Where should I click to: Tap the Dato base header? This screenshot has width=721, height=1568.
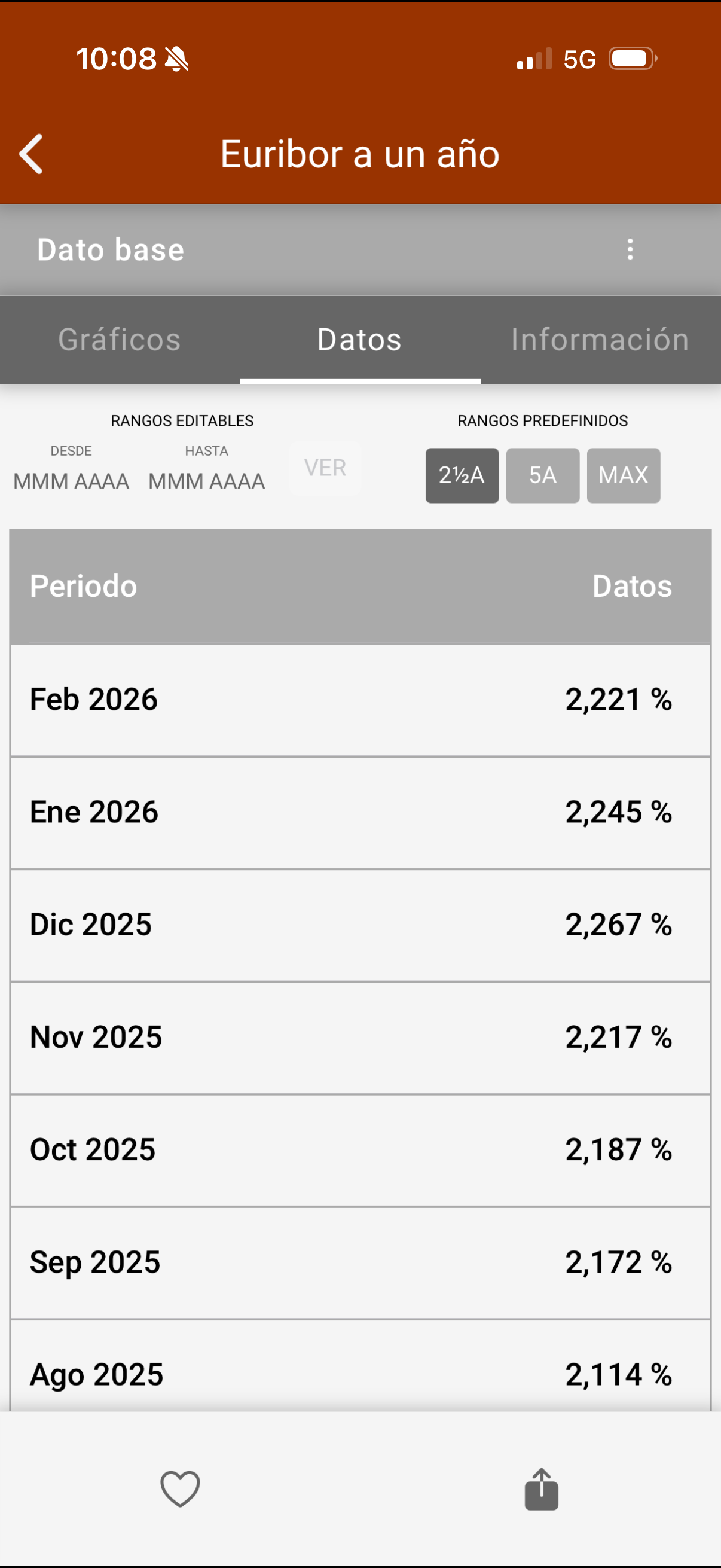[111, 249]
